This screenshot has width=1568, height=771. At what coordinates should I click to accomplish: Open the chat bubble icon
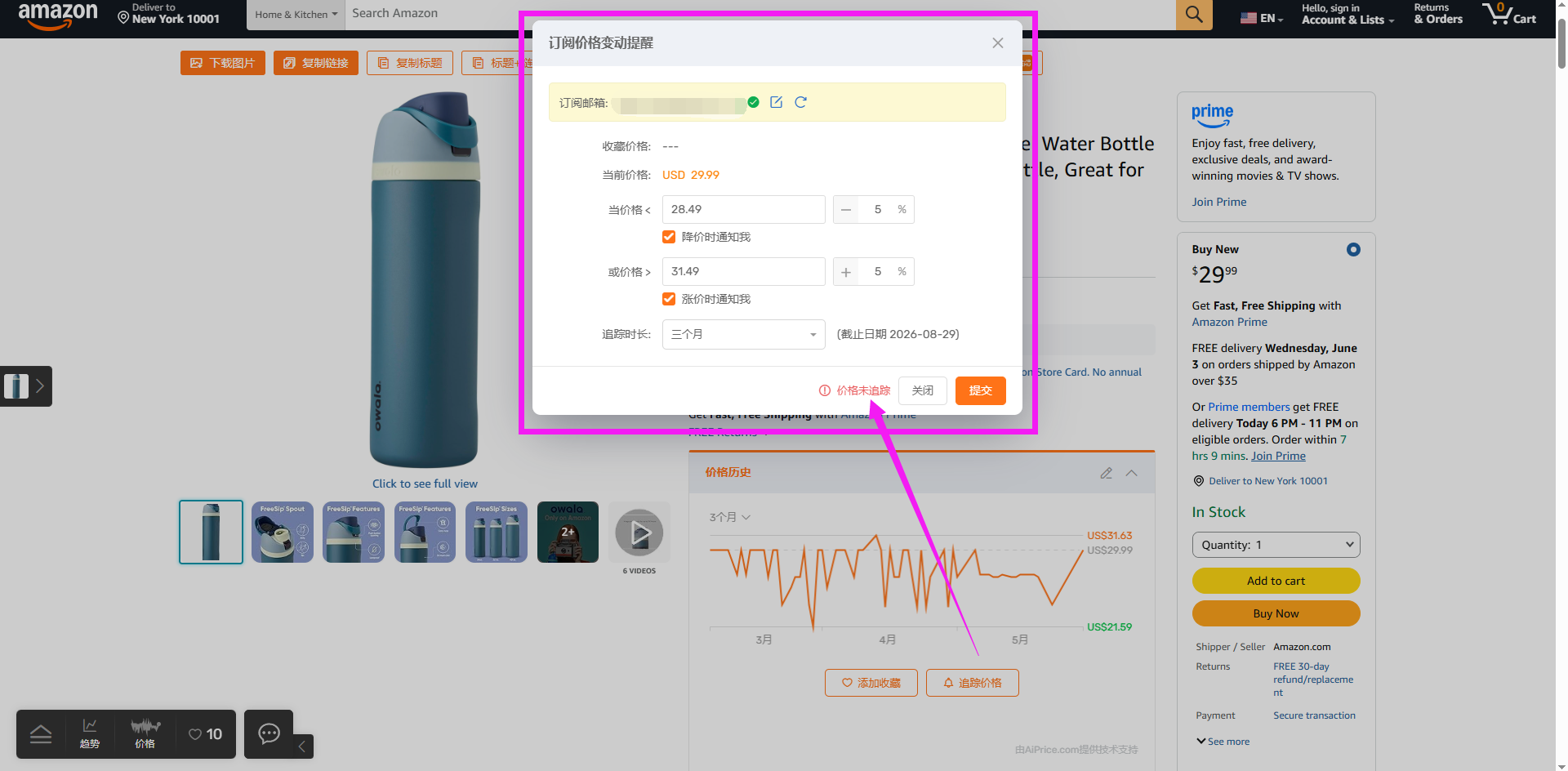pyautogui.click(x=269, y=733)
